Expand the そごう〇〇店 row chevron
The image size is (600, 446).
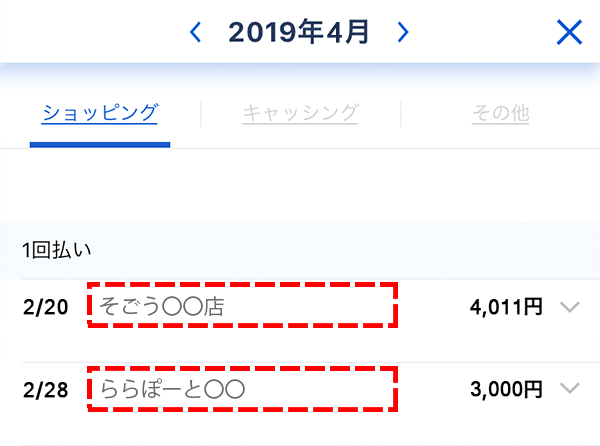tap(570, 307)
